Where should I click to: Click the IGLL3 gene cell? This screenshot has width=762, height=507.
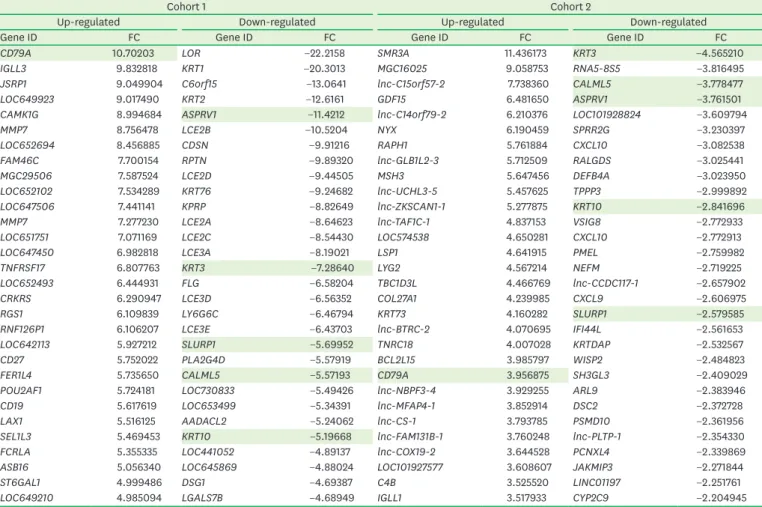click(x=13, y=69)
